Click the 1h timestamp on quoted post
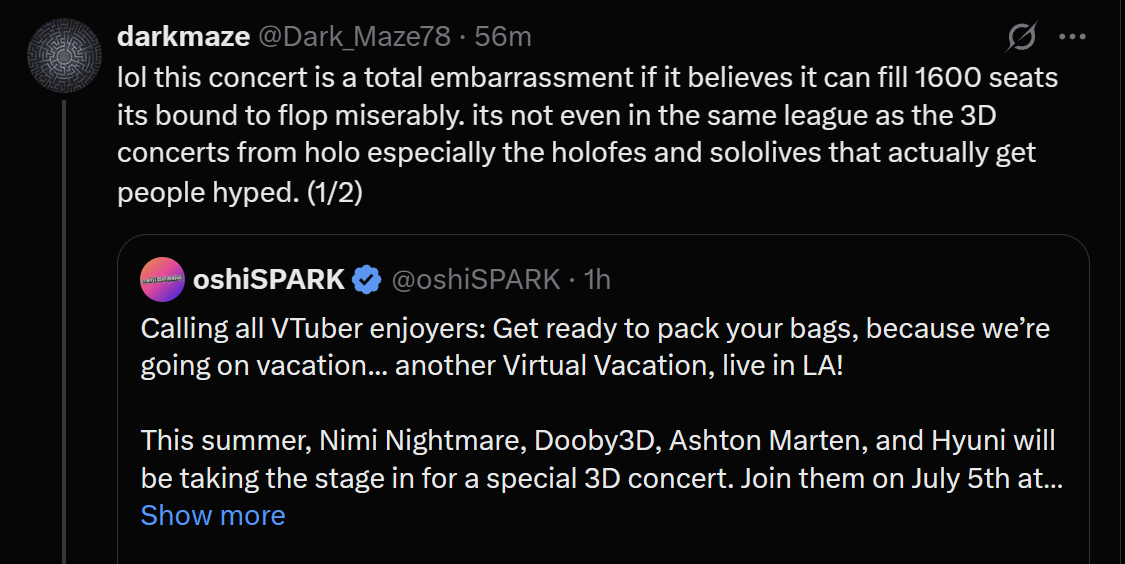Image resolution: width=1125 pixels, height=564 pixels. pos(596,280)
